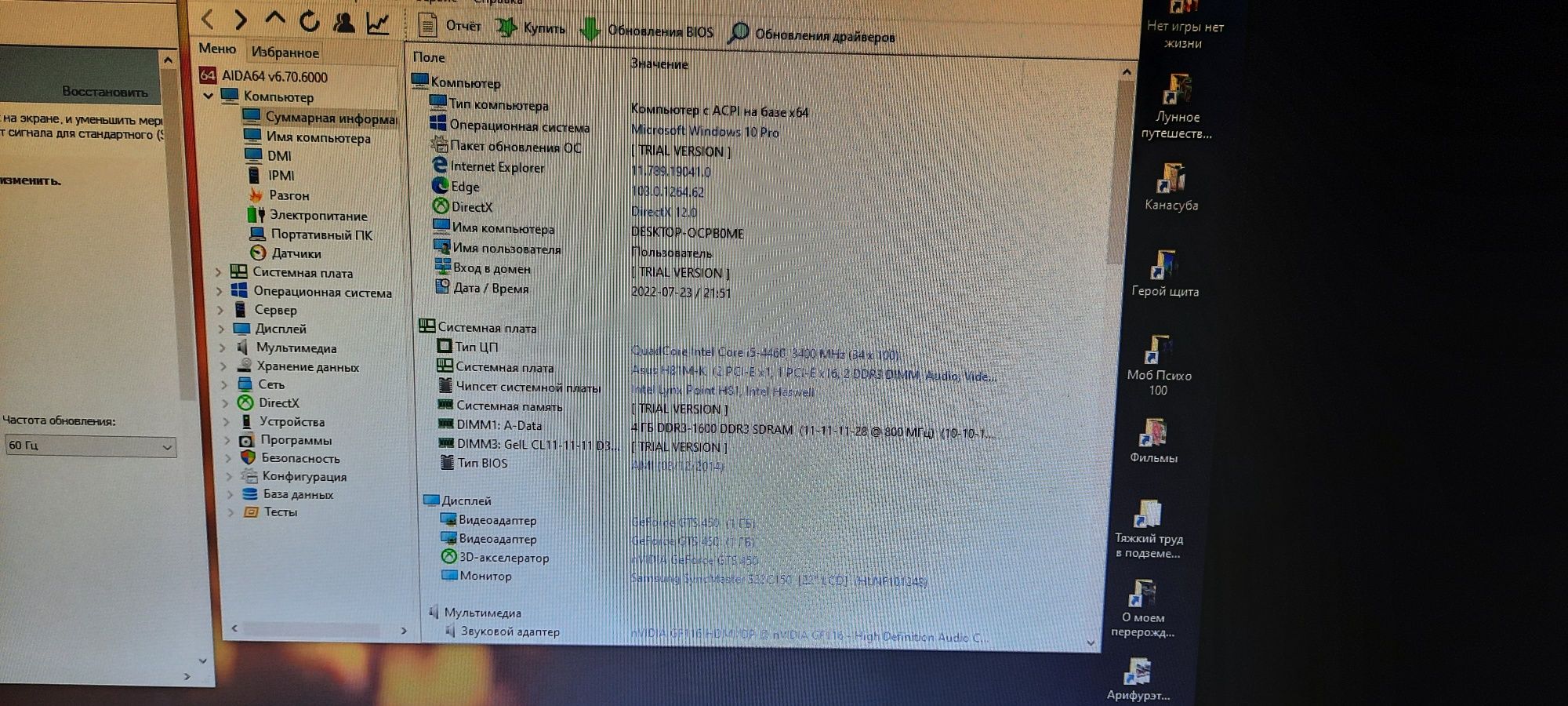
Task: Open the Фильмы desktop shortcut
Action: click(1154, 441)
